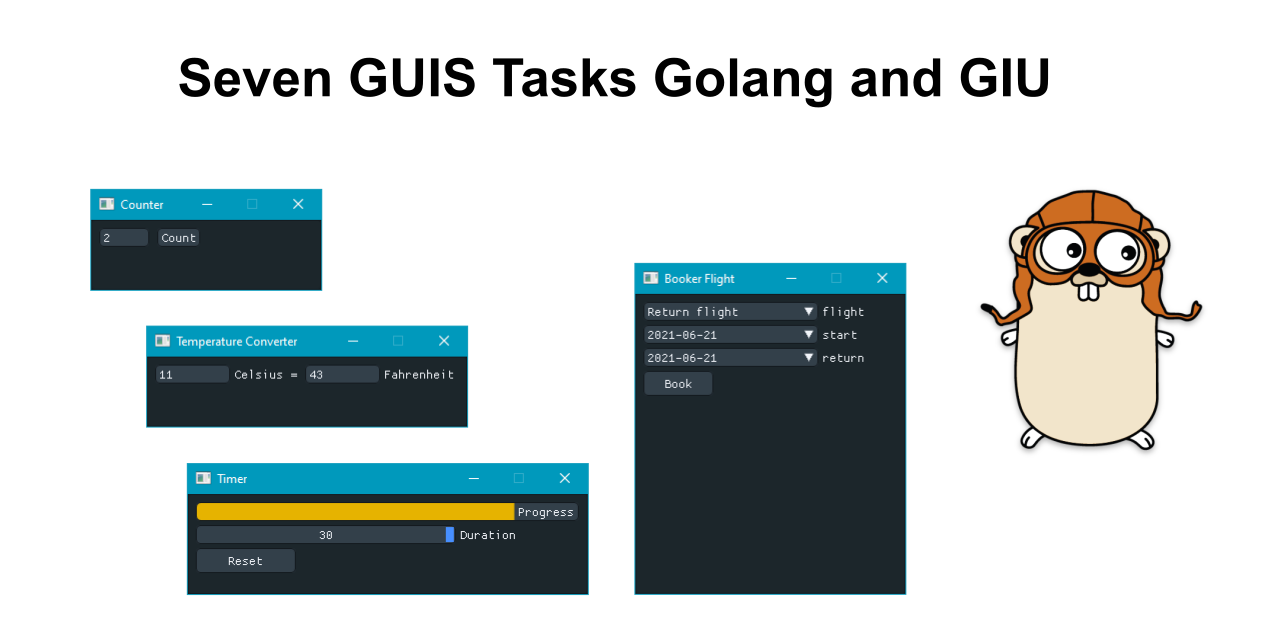
Task: Open the start date picker showing 2021-06-21
Action: tap(720, 334)
